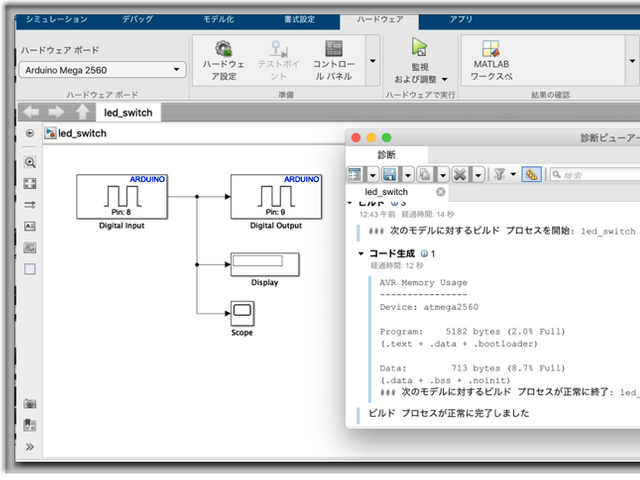Select the Digital Output block

(276, 197)
